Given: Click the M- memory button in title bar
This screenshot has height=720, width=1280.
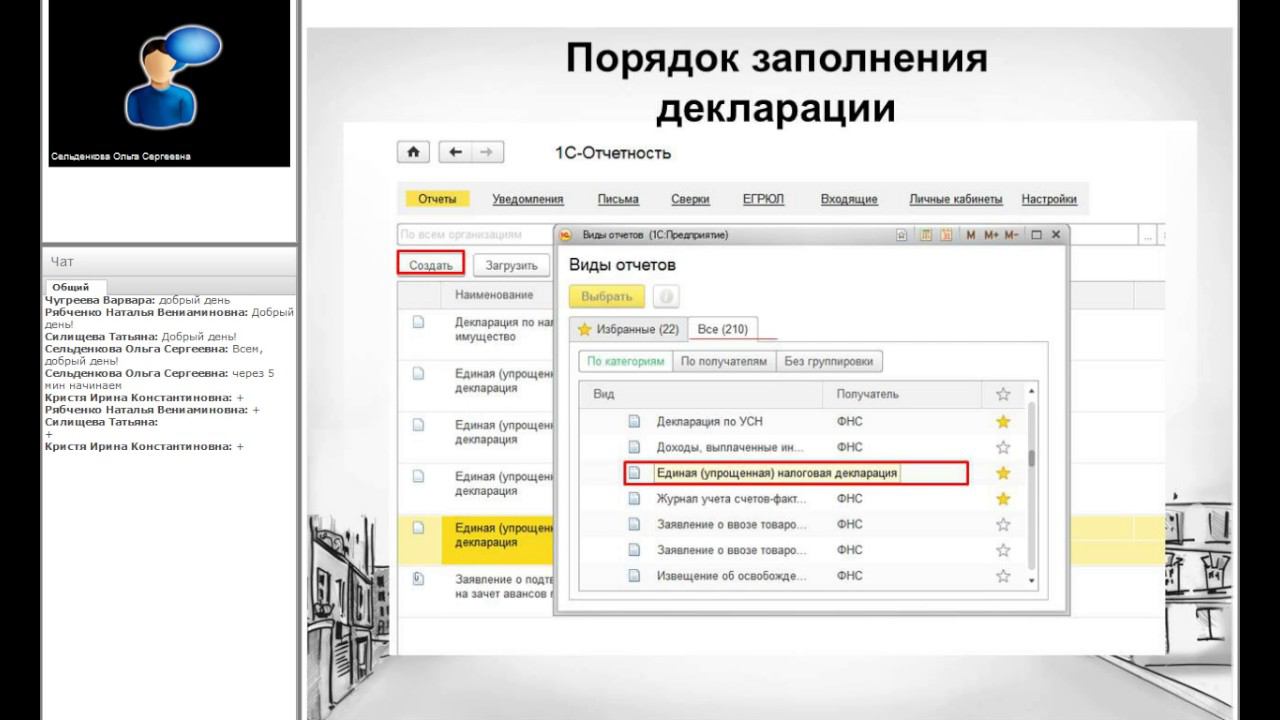Looking at the screenshot, I should 1011,235.
